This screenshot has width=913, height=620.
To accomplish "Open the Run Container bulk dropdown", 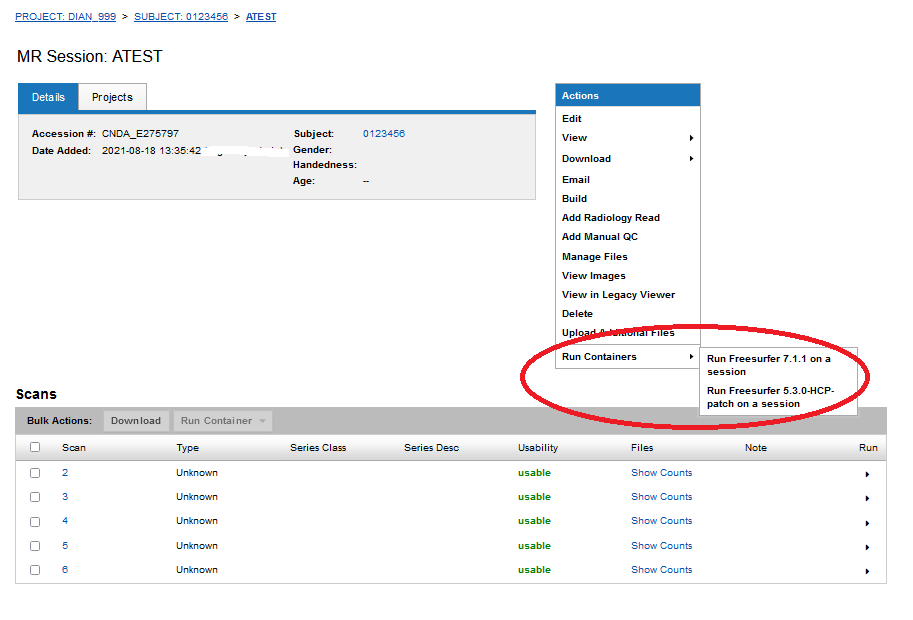I will click(222, 421).
